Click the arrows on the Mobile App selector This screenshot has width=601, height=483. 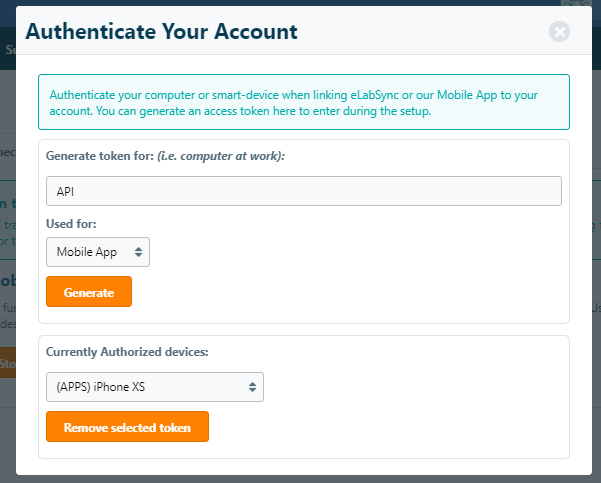pyautogui.click(x=138, y=252)
